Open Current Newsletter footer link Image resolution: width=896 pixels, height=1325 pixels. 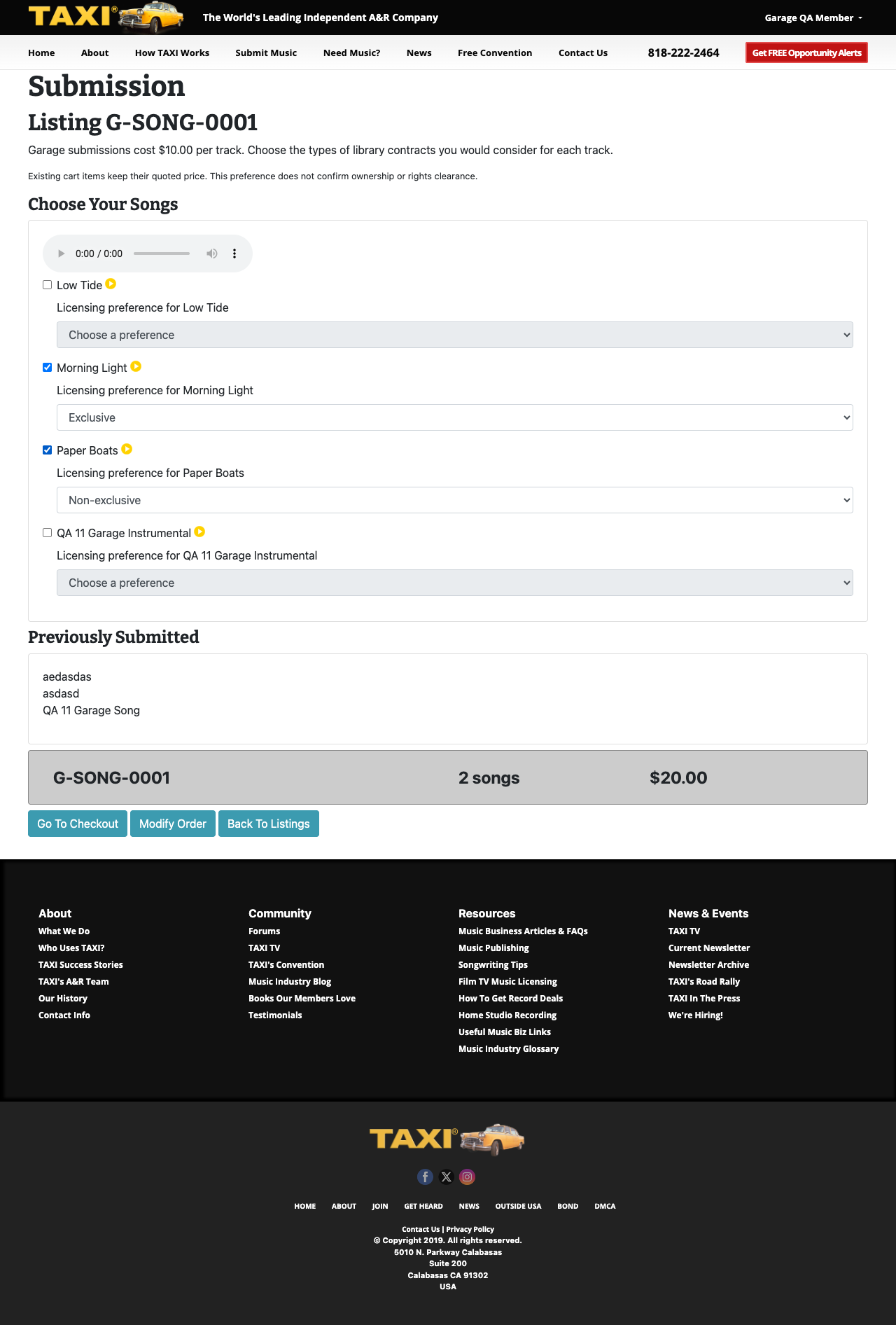click(x=709, y=948)
